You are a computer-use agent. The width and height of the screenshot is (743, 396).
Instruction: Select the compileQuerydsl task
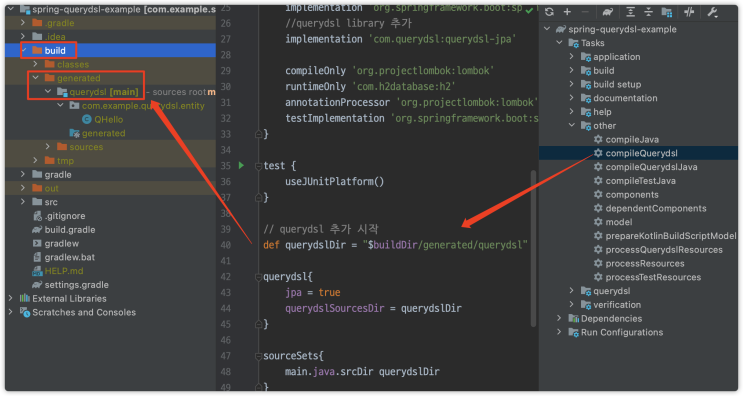tap(641, 153)
